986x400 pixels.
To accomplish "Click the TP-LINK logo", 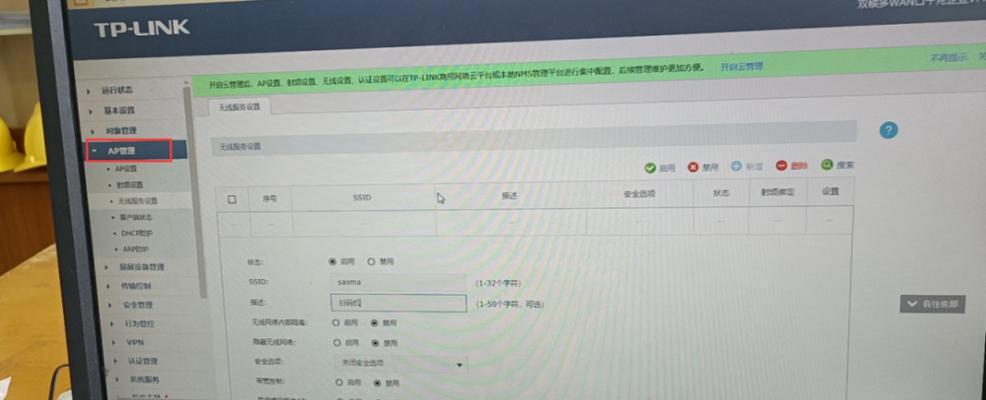I will (141, 28).
